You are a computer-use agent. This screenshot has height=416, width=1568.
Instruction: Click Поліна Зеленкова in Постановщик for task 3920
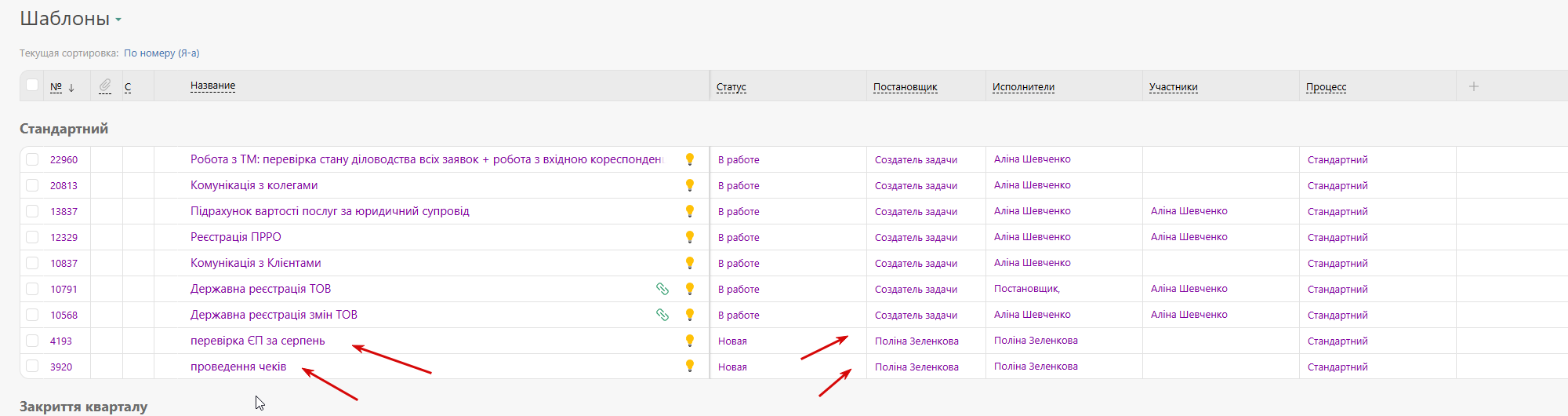point(916,367)
